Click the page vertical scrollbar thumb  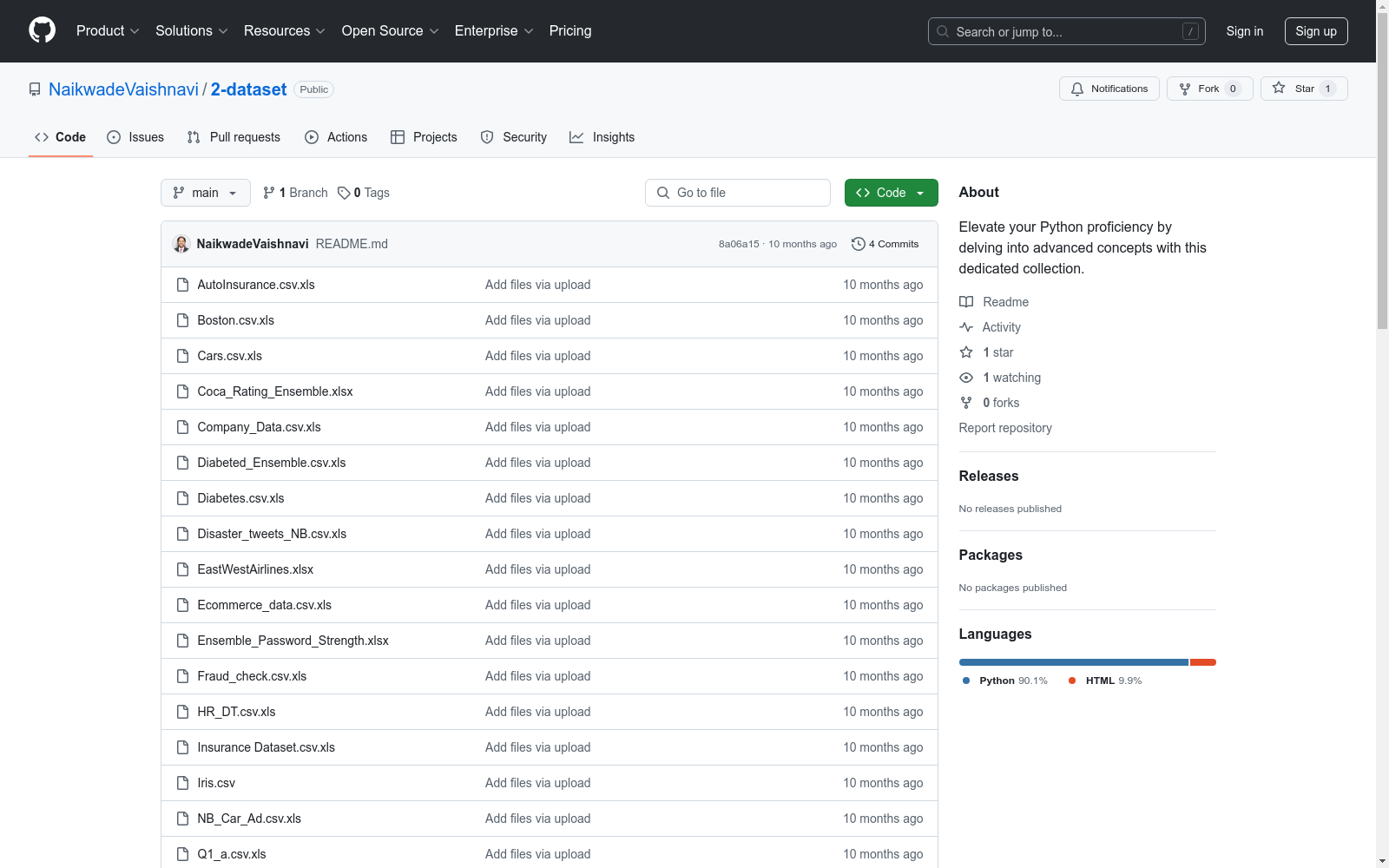[1382, 169]
